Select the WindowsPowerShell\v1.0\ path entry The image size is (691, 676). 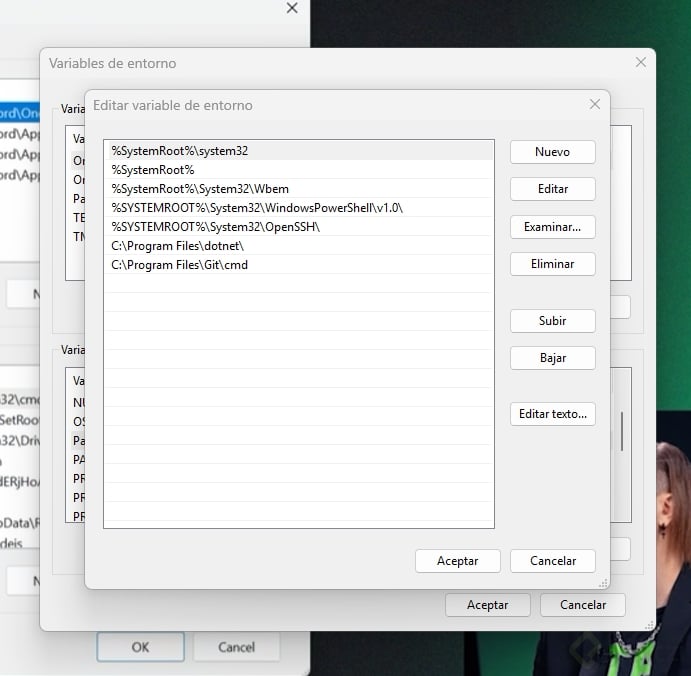pyautogui.click(x=299, y=208)
